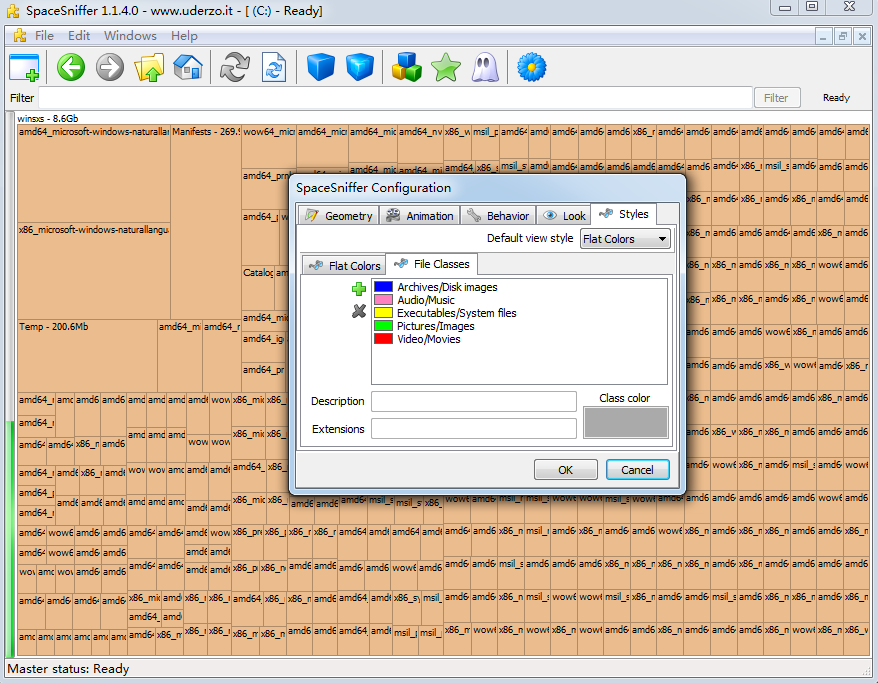The height and width of the screenshot is (683, 878).
Task: Click the grey Class color box
Action: pyautogui.click(x=625, y=422)
